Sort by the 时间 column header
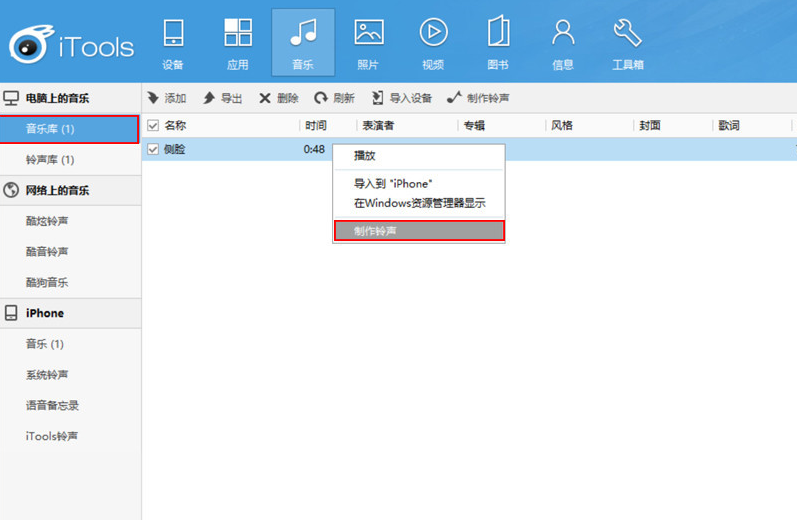Viewport: 797px width, 520px height. [316, 126]
